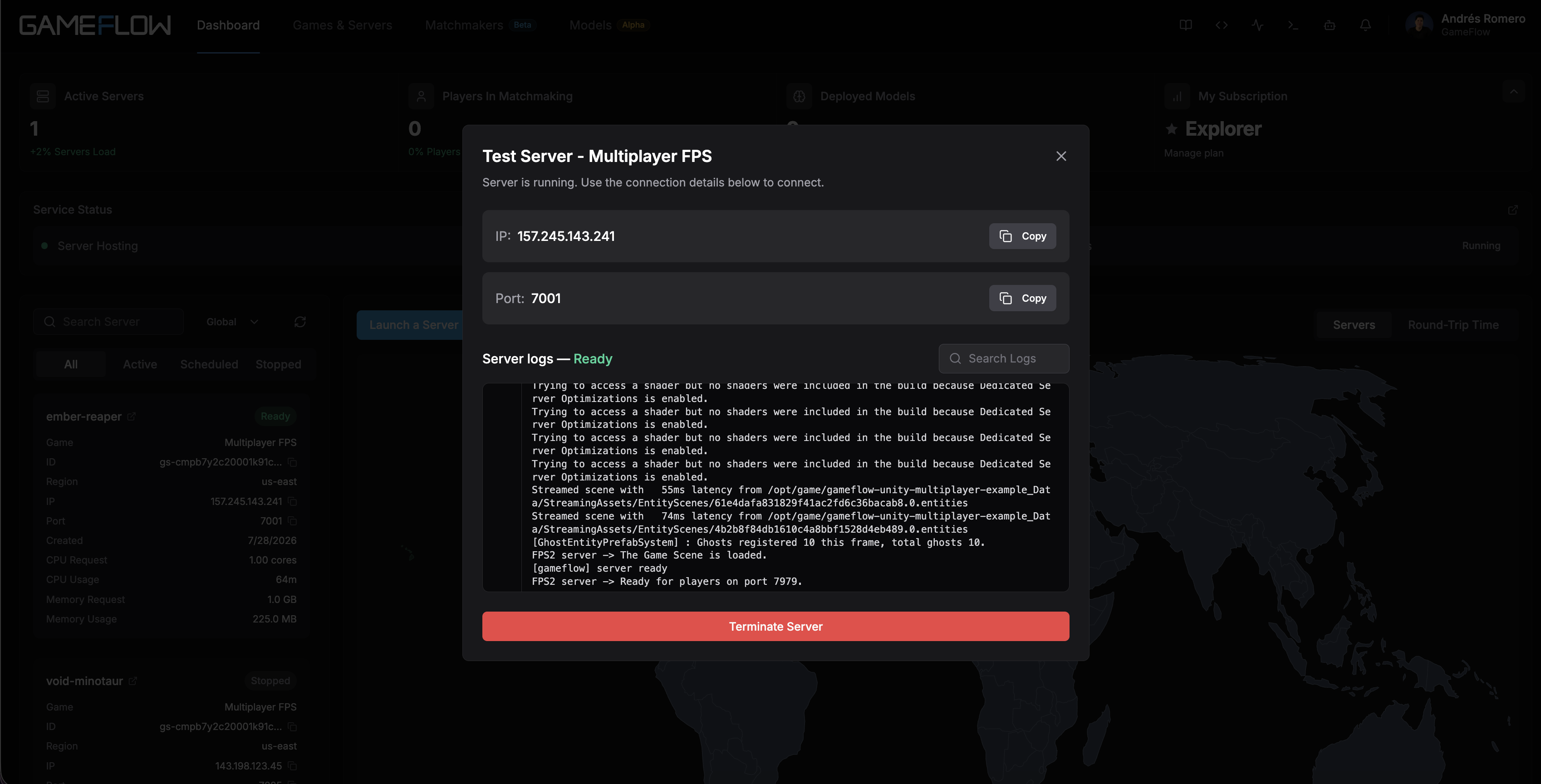Open void-minotaur external link icon
Screen dimensions: 1541x784
coord(133,681)
